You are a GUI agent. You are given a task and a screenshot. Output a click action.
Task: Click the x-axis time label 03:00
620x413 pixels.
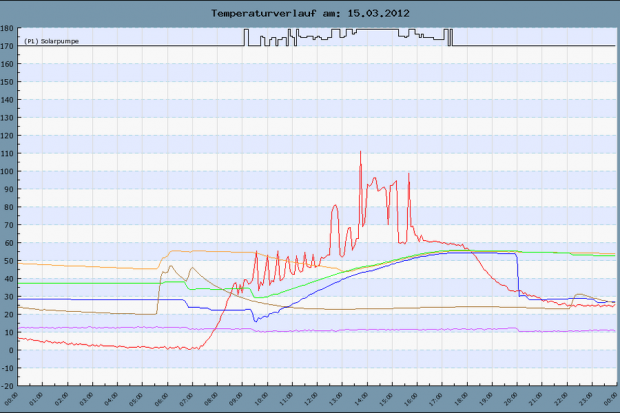coord(86,399)
